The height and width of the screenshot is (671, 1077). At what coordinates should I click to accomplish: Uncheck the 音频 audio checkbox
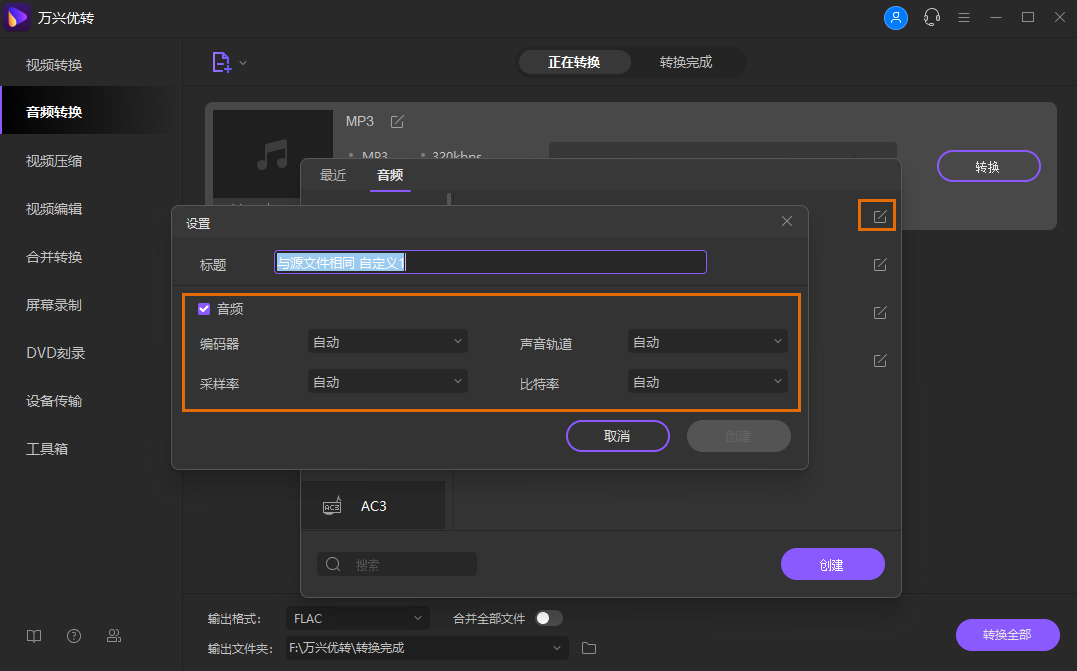(x=204, y=309)
